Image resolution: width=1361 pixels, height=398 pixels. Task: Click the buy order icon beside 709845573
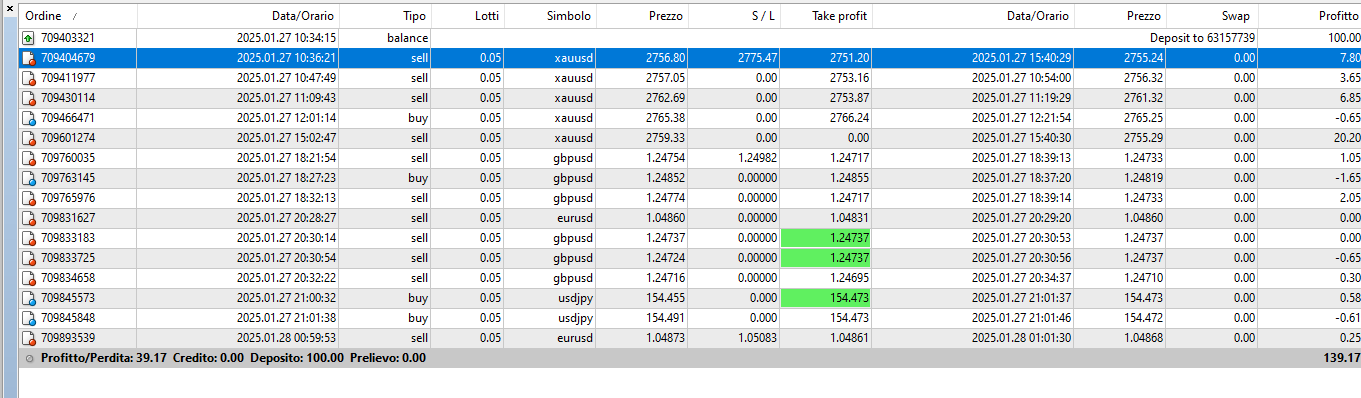tap(29, 298)
